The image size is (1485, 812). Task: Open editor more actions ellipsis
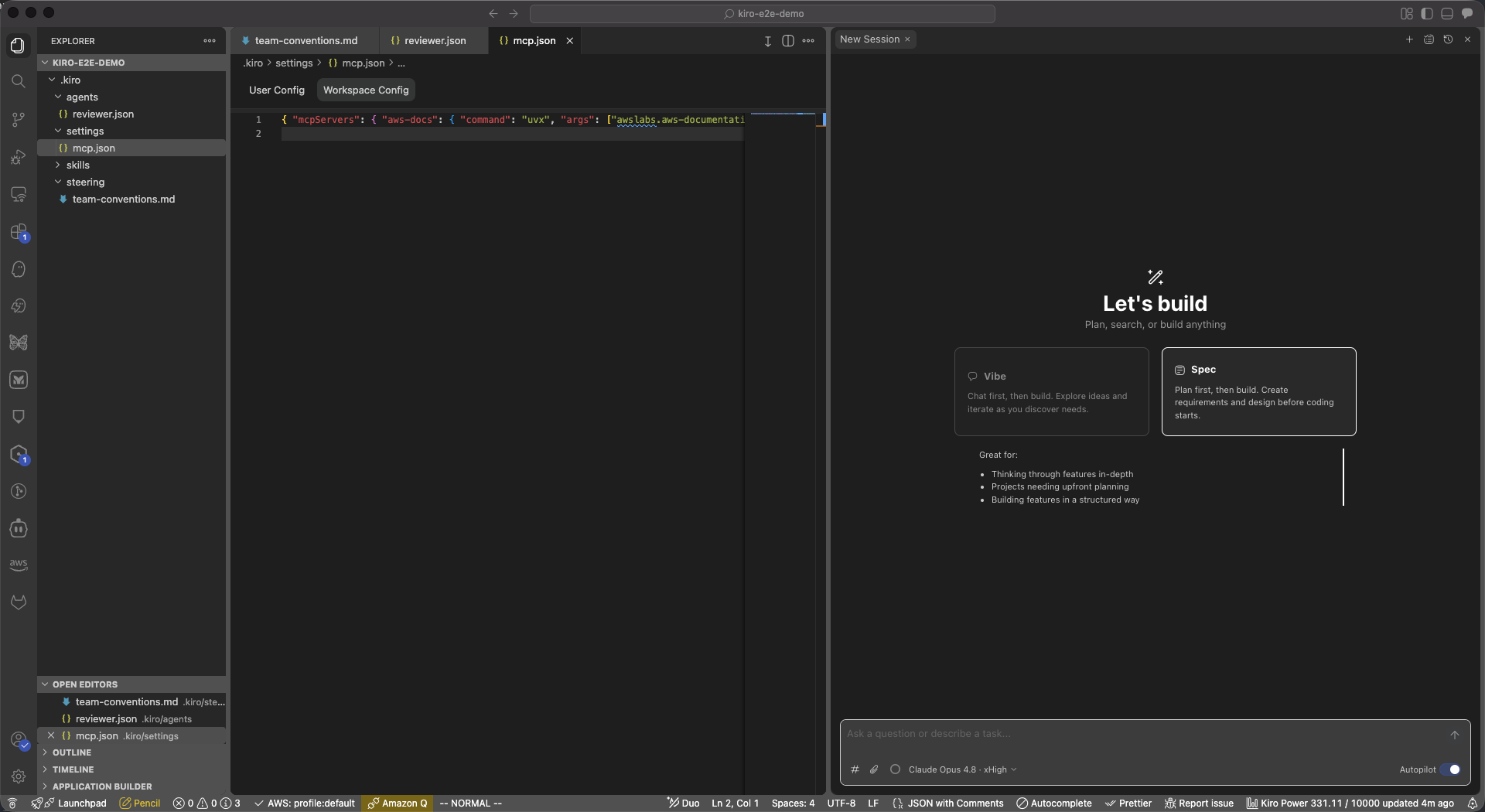tap(808, 41)
